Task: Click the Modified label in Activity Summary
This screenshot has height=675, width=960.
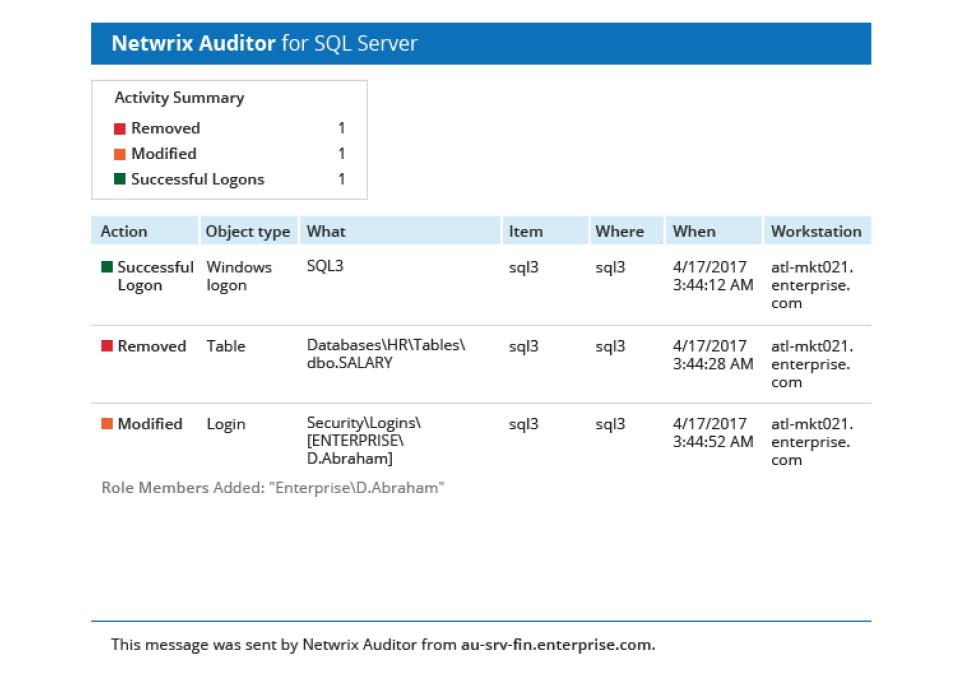Action: click(163, 154)
